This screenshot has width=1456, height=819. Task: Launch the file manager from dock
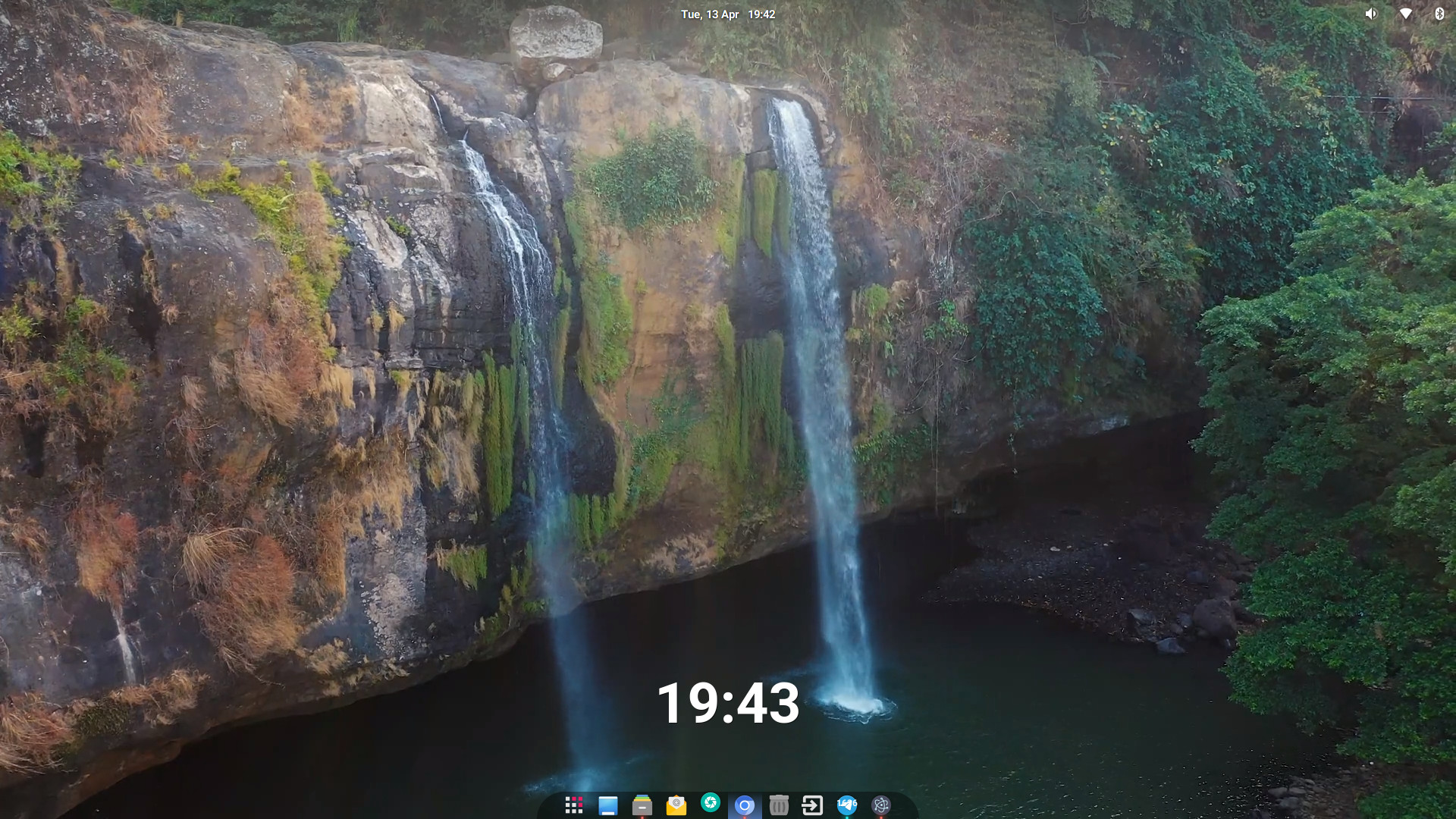coord(642,805)
